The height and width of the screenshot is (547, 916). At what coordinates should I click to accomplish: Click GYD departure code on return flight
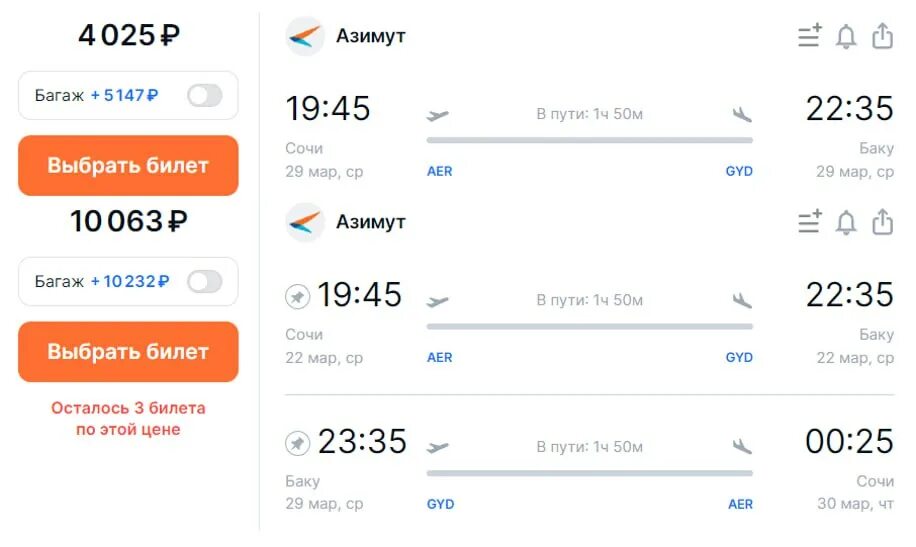click(x=440, y=504)
